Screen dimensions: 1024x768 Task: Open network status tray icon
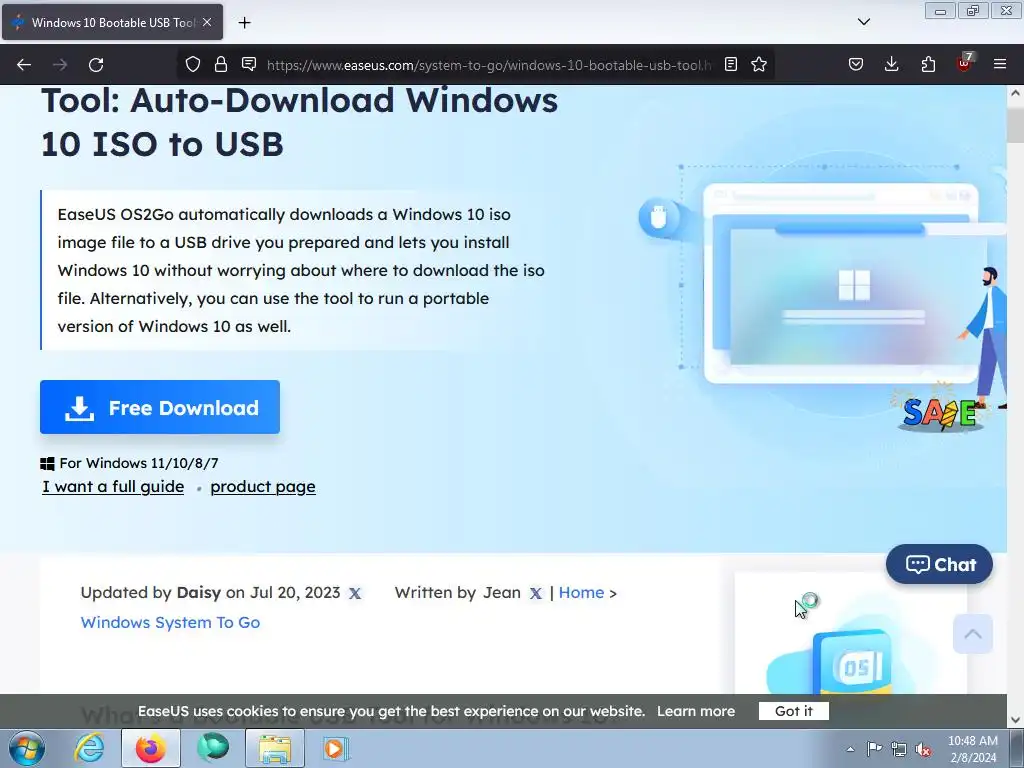click(899, 749)
